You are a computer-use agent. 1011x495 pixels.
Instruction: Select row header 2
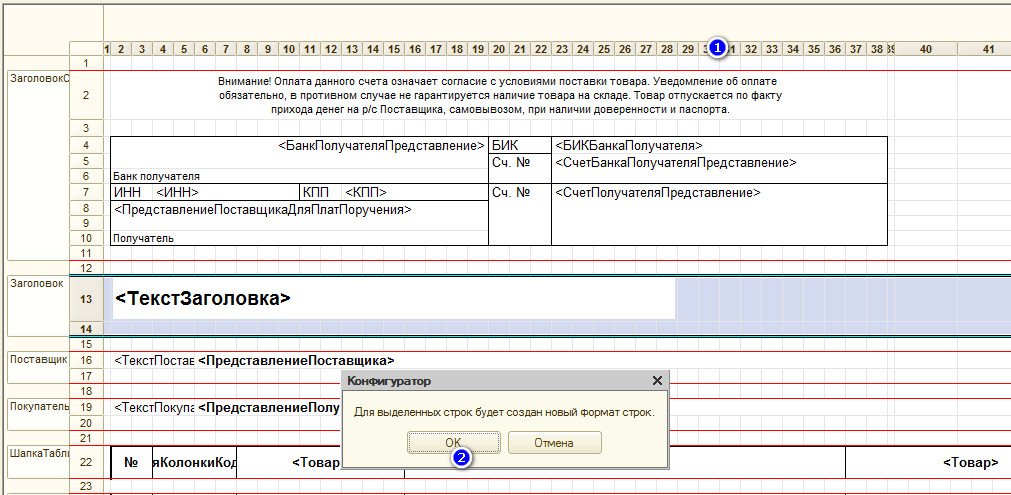click(x=86, y=95)
